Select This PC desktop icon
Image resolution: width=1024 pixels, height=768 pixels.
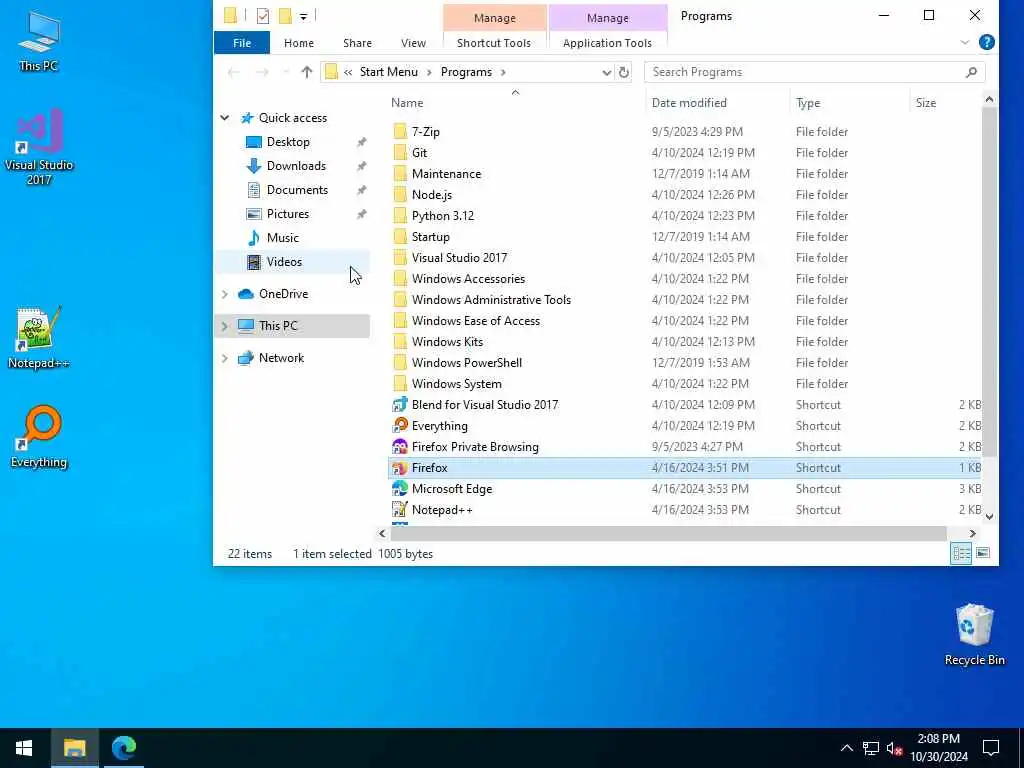[x=39, y=41]
